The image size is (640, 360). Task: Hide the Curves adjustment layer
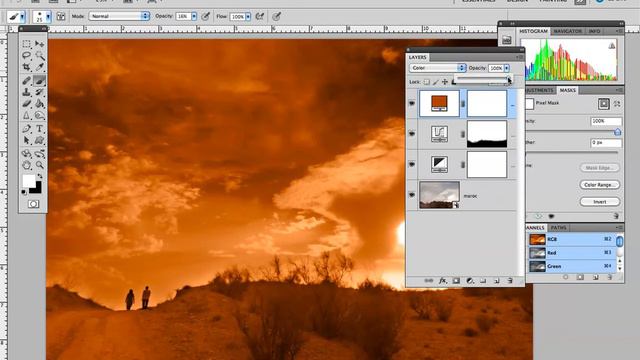click(412, 133)
